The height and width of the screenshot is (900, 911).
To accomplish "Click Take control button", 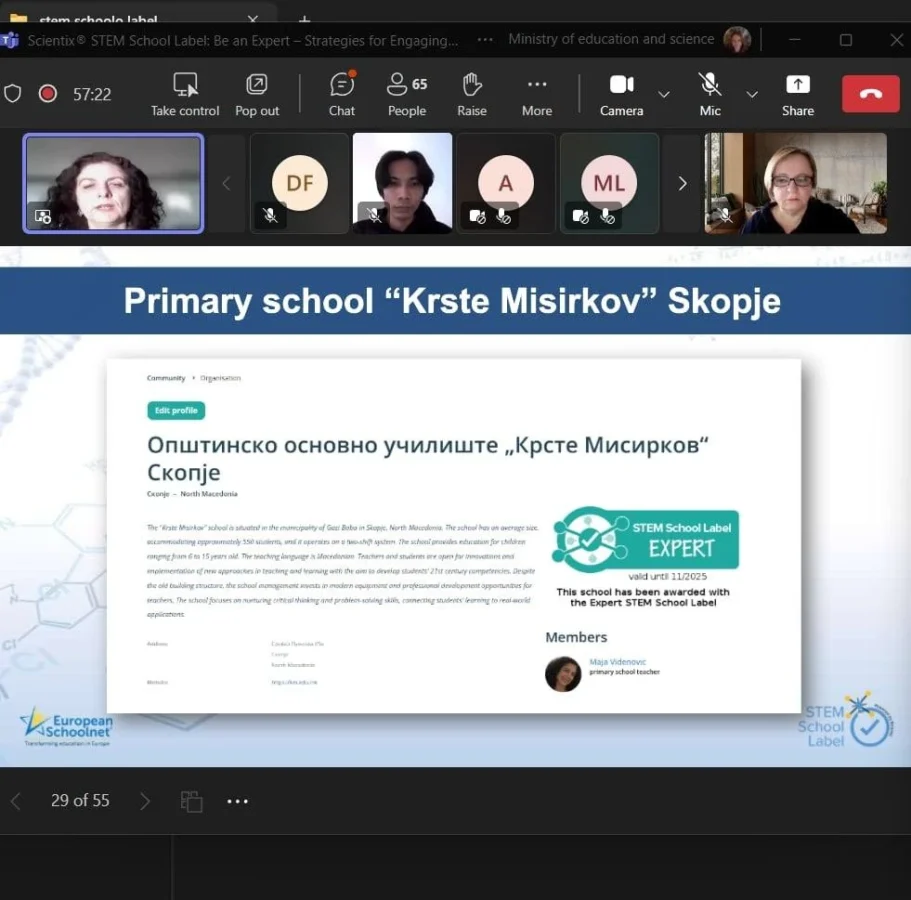I will click(x=185, y=94).
